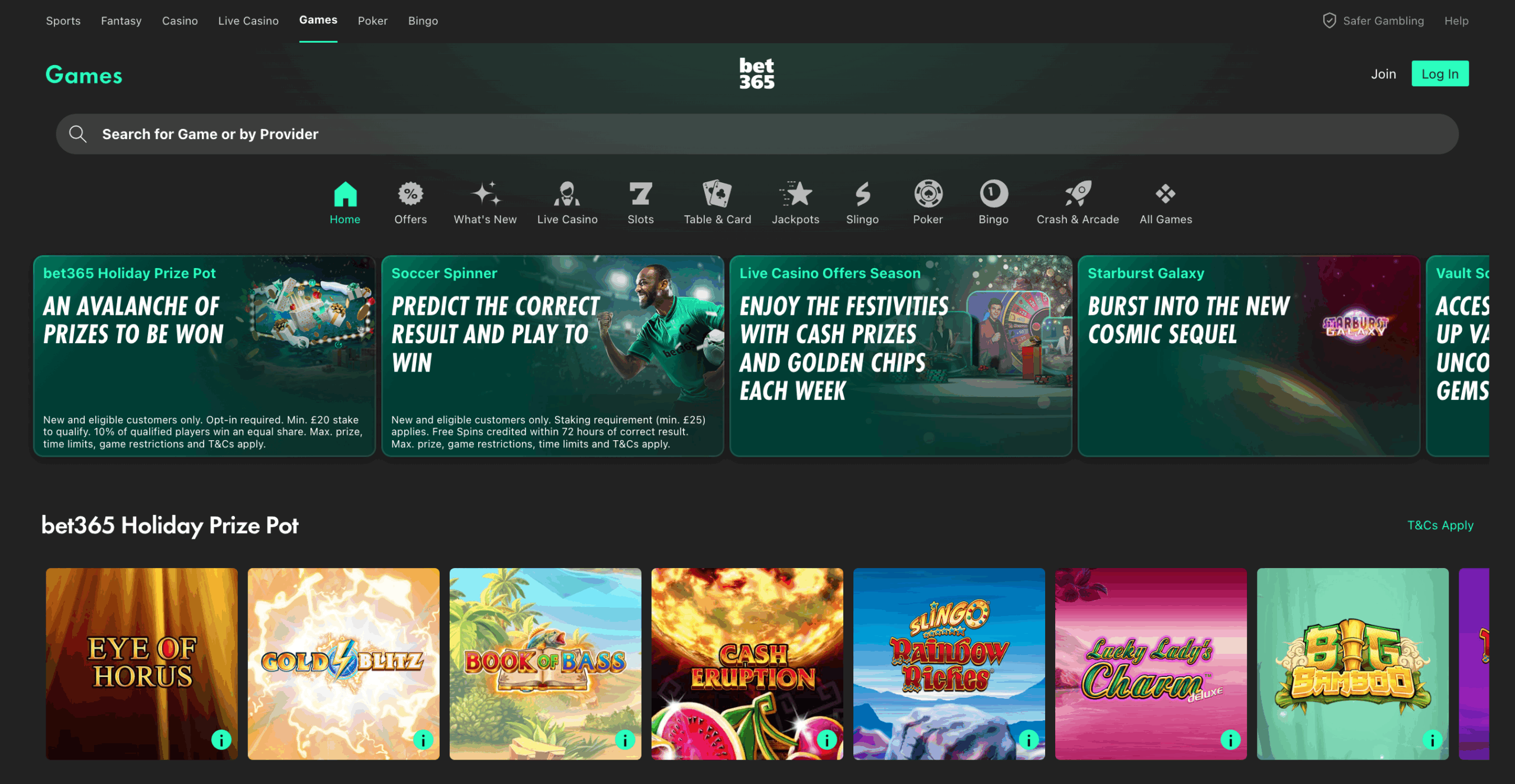Click the Join link

click(1383, 74)
